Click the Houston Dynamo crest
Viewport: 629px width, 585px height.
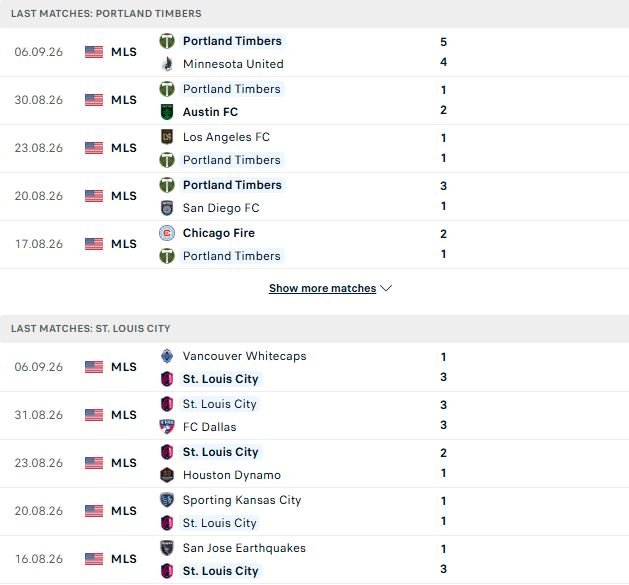pos(167,475)
